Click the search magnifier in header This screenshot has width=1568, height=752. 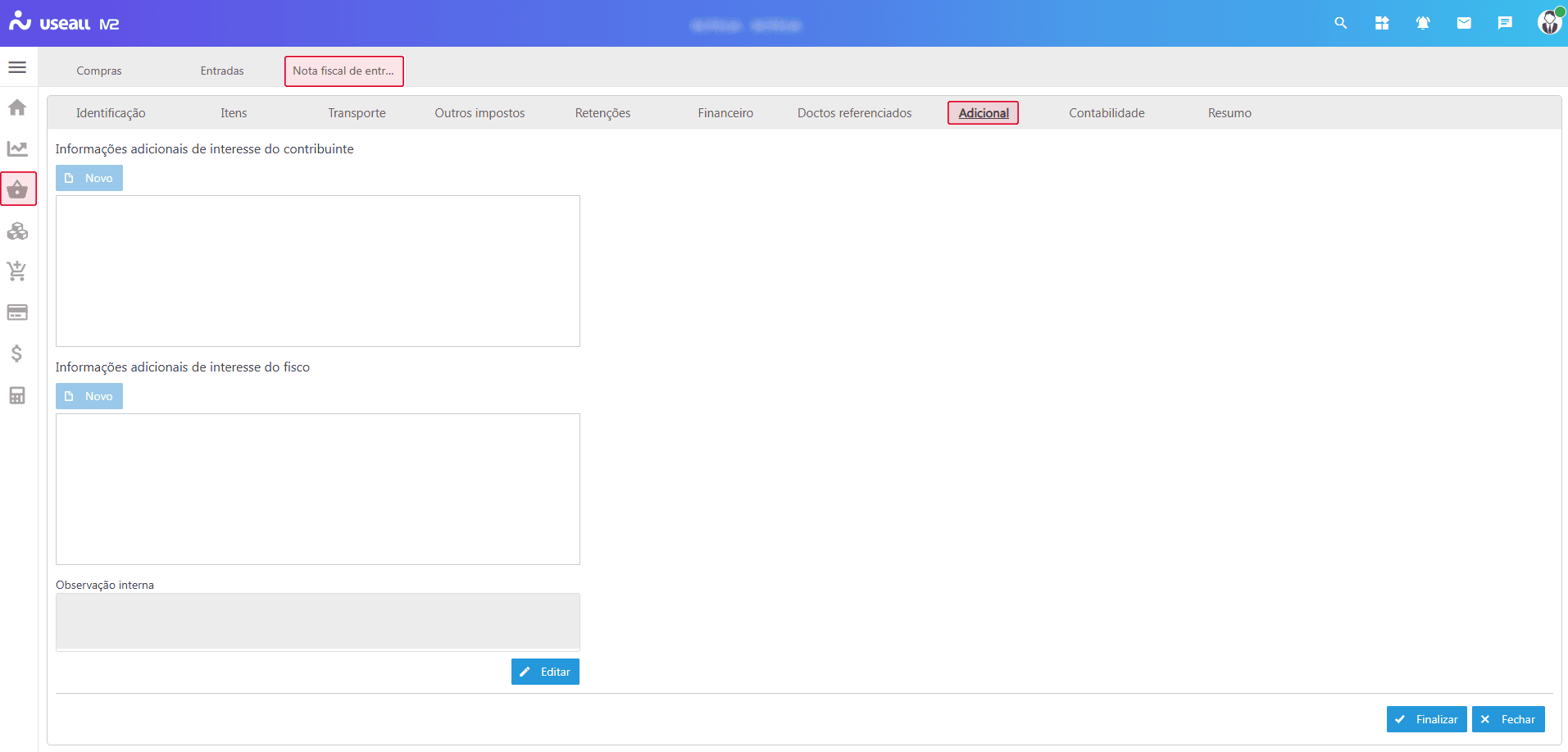click(1341, 23)
